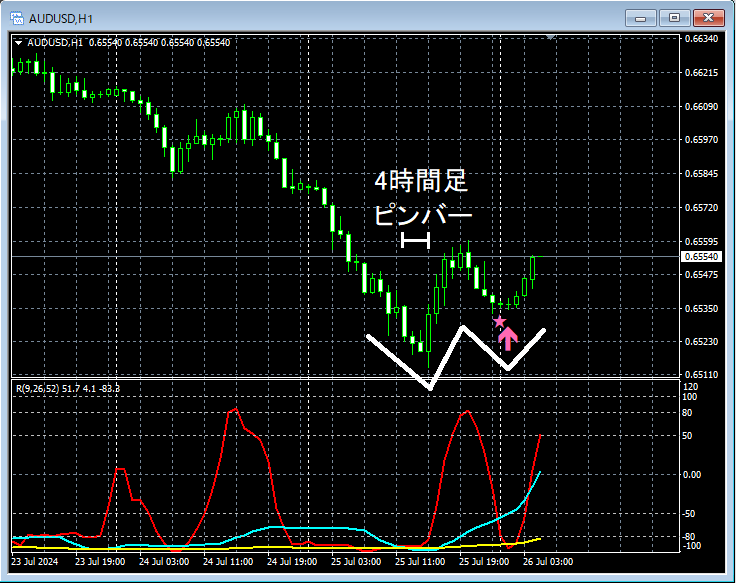Click the indicator scale value 80
This screenshot has height=583, width=737.
tap(687, 413)
